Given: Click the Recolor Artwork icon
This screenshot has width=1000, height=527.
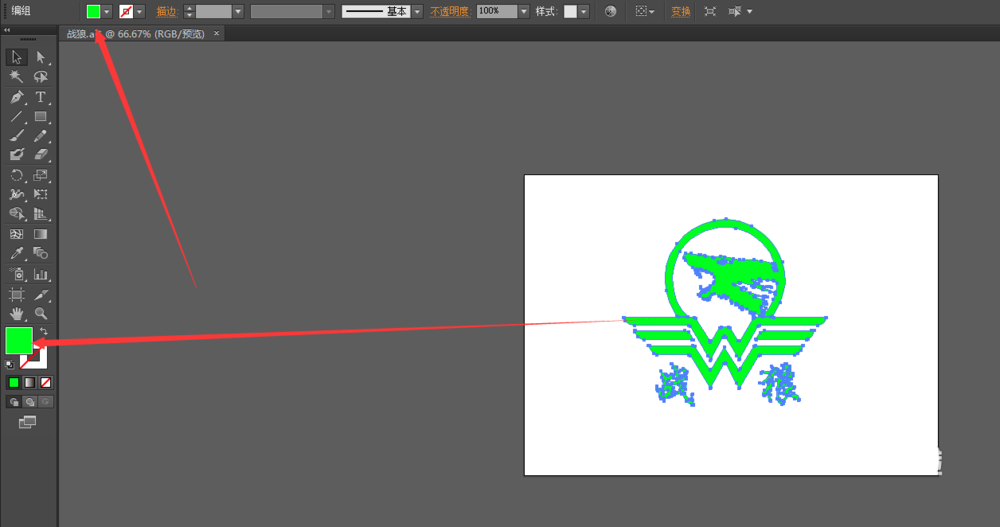Looking at the screenshot, I should click(610, 11).
